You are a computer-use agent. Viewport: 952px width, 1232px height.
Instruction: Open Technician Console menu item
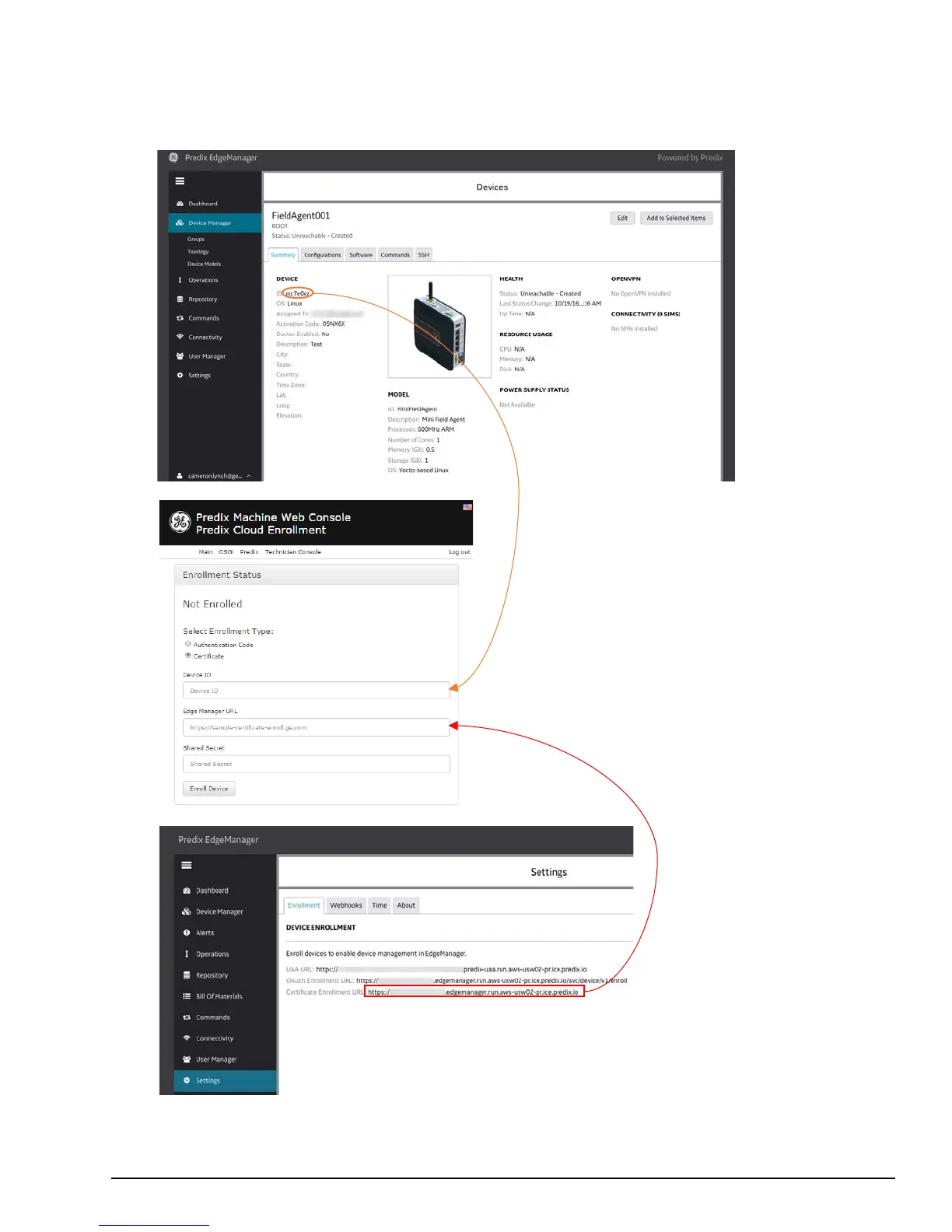(292, 551)
